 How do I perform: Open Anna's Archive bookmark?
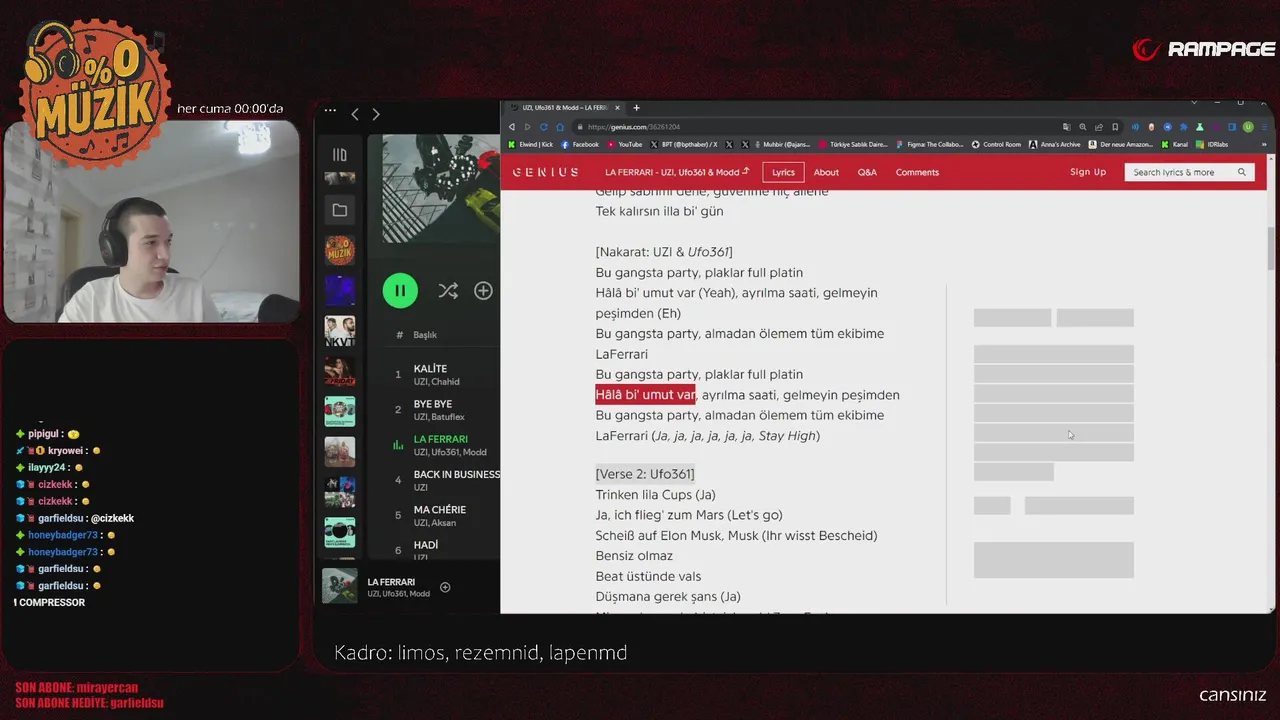click(x=1055, y=144)
